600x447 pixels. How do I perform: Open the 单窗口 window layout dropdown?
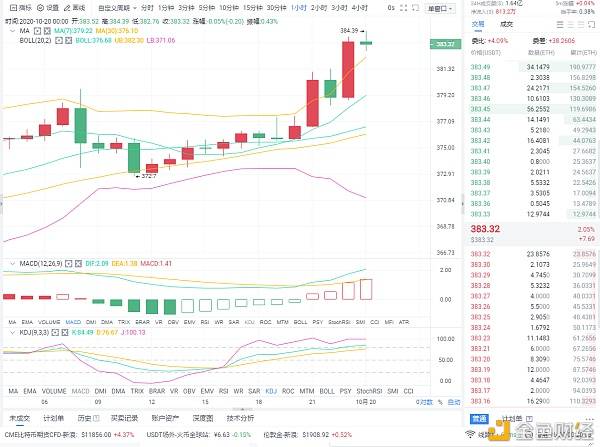438,7
